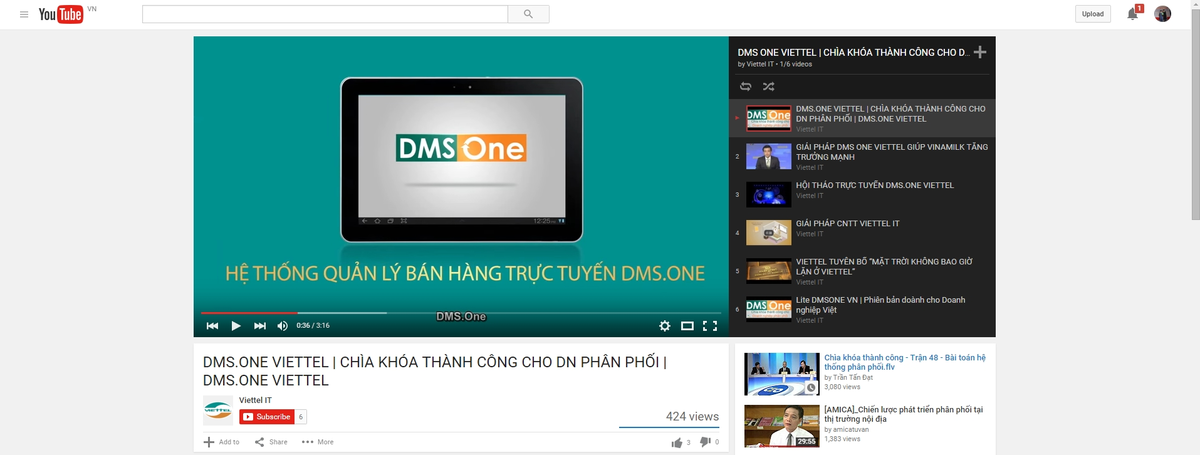
Task: Open Viettel IT channel name below video title
Action: pos(254,400)
